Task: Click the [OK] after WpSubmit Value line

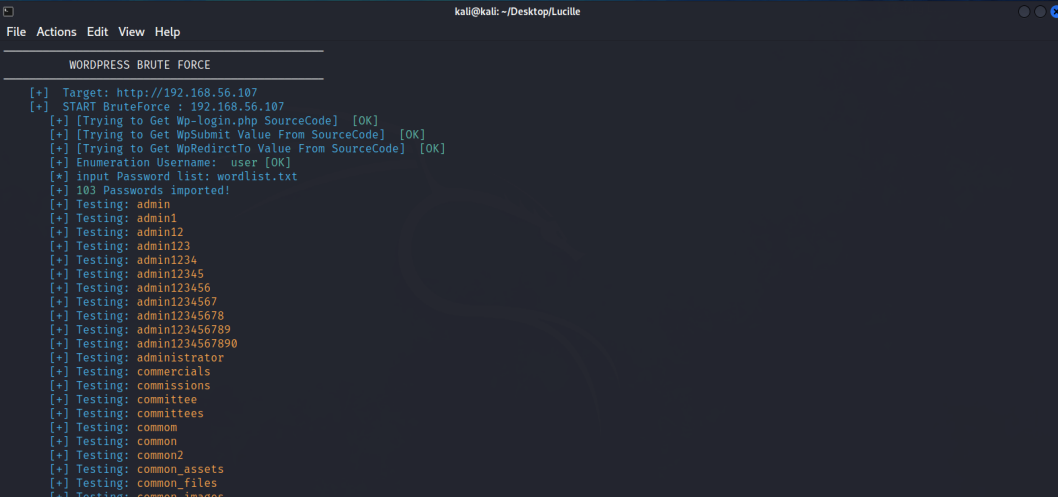Action: [x=412, y=135]
